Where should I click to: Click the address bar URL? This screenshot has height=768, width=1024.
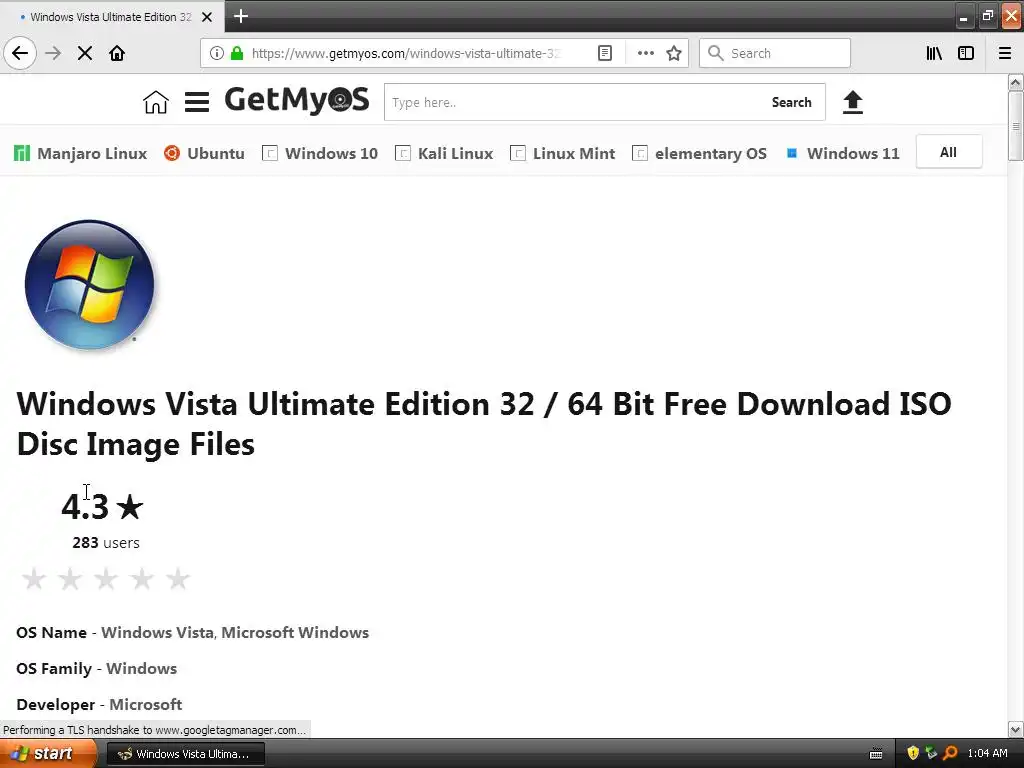(x=406, y=53)
